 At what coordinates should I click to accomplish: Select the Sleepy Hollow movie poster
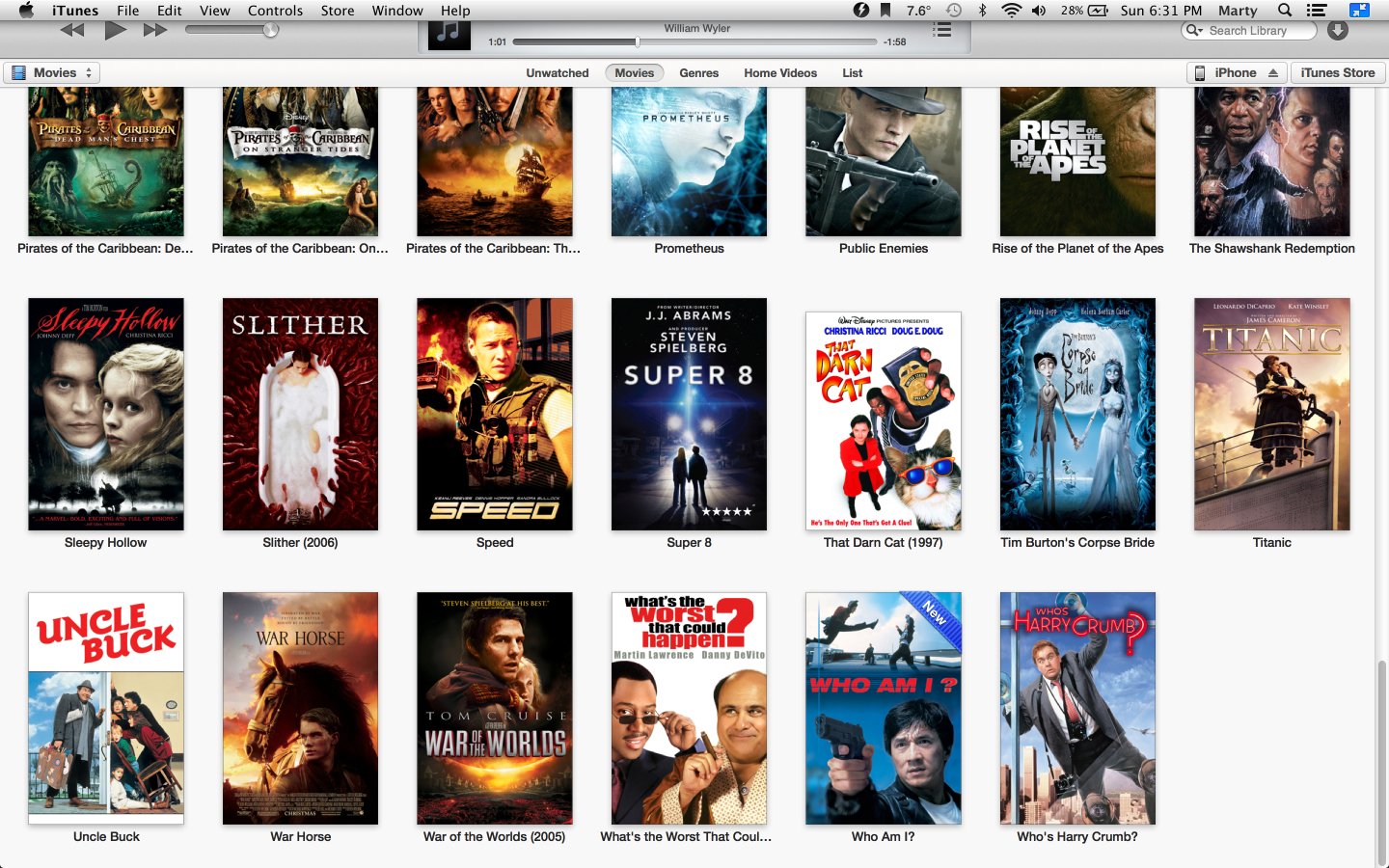106,414
